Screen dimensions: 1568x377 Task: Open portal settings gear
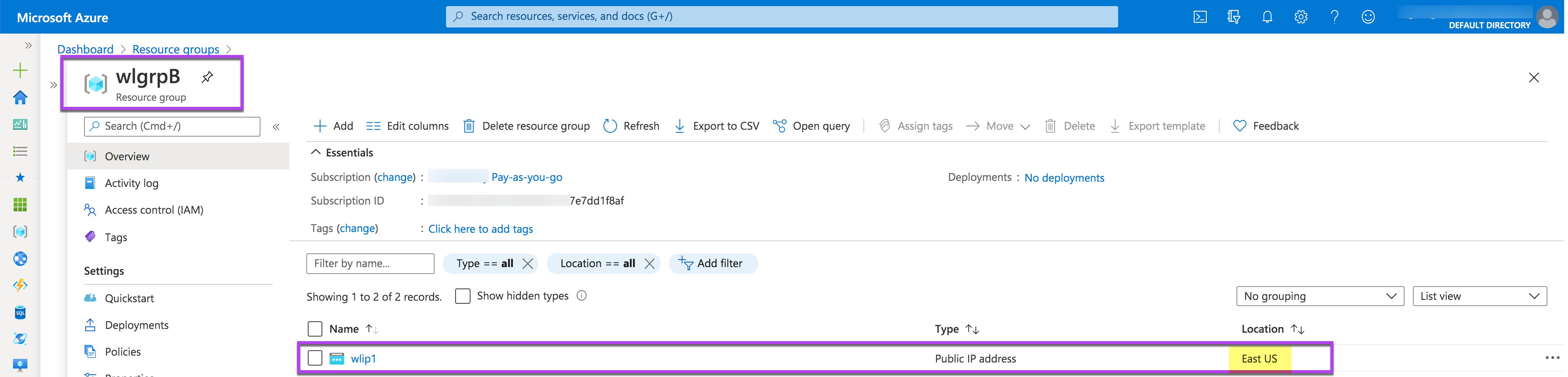tap(1301, 17)
